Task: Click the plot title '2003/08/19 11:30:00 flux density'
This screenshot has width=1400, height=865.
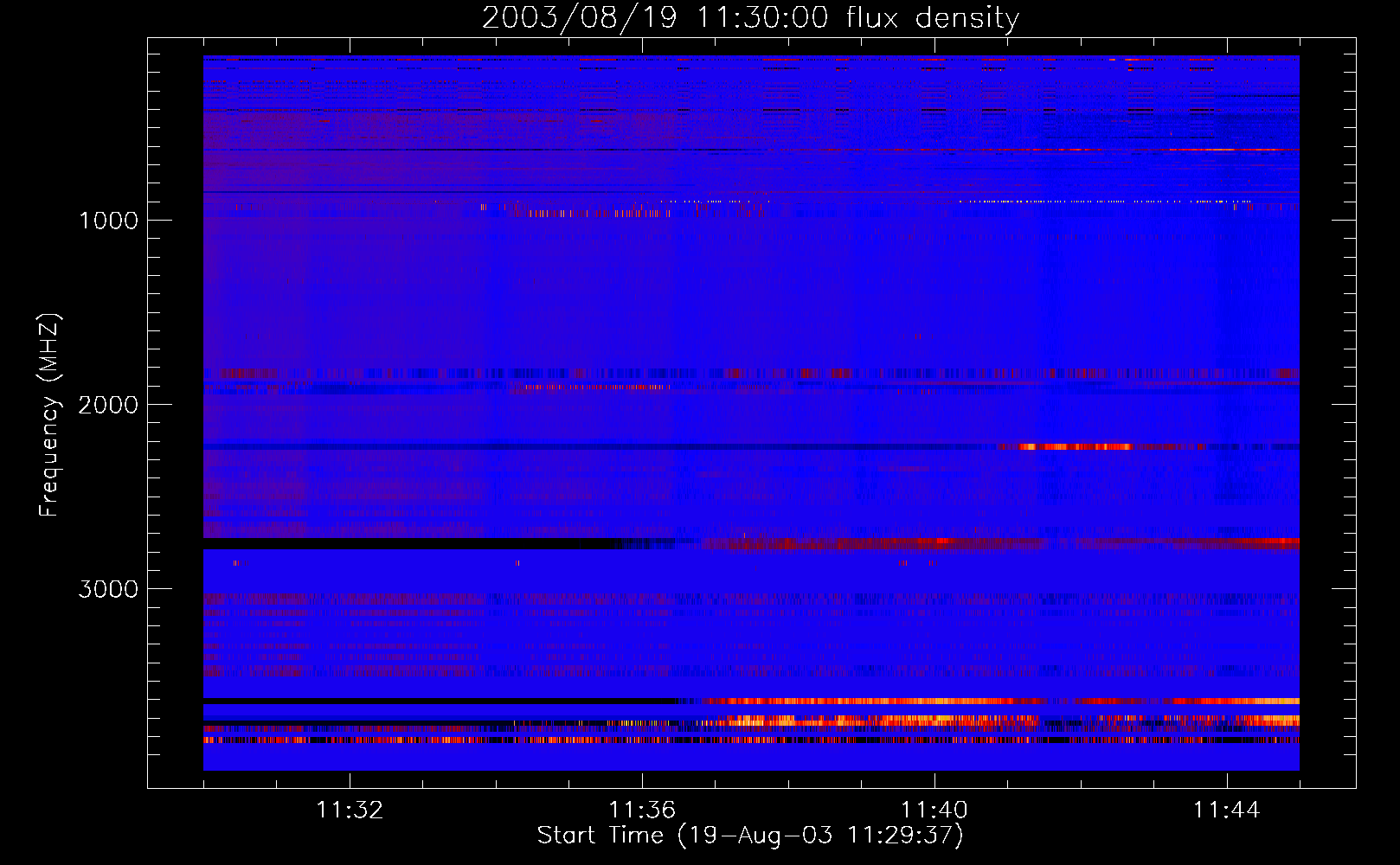Action: tap(750, 18)
